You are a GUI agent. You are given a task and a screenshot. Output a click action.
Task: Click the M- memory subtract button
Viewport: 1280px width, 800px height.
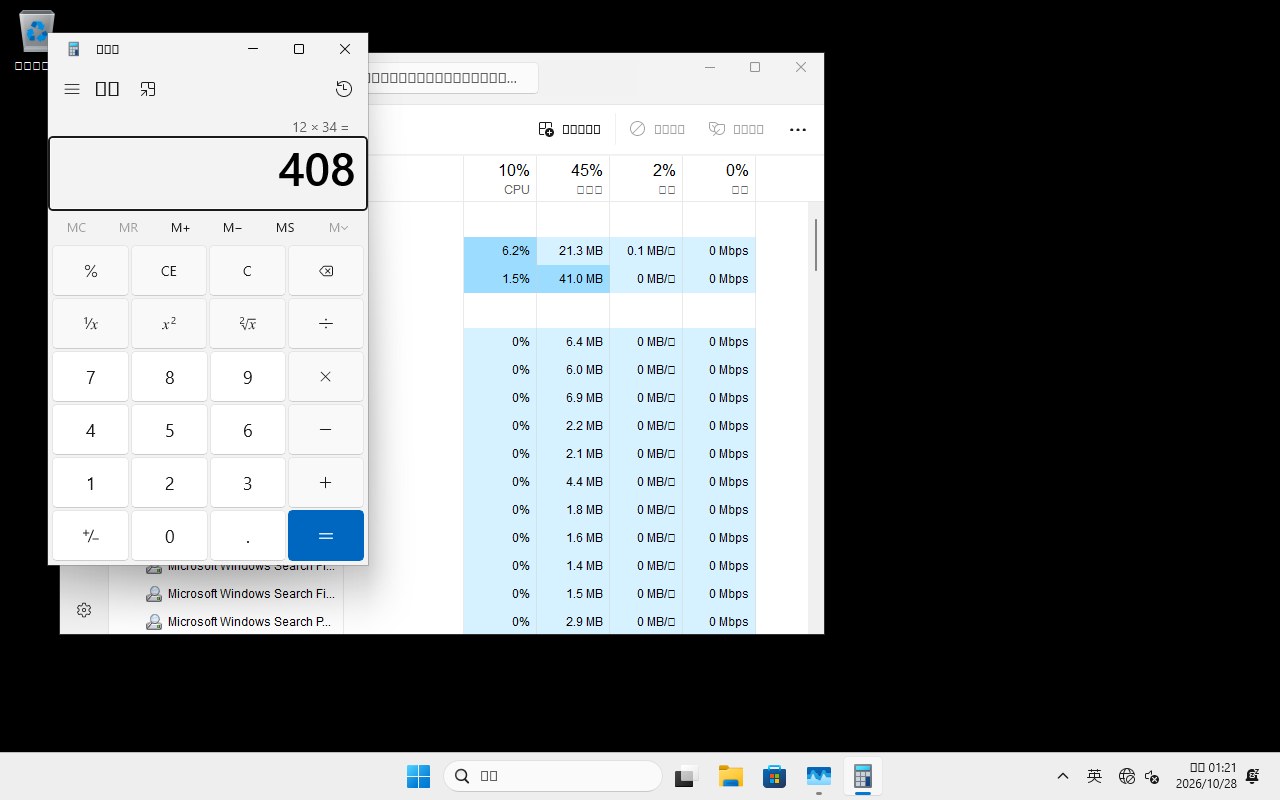(x=233, y=228)
